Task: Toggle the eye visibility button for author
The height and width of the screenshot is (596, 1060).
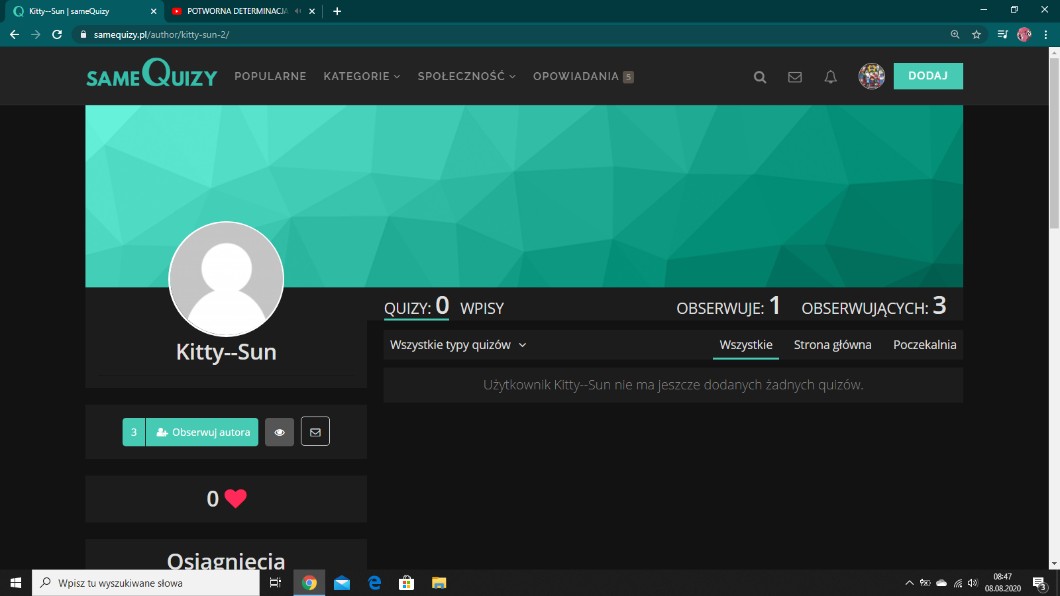Action: [x=279, y=432]
